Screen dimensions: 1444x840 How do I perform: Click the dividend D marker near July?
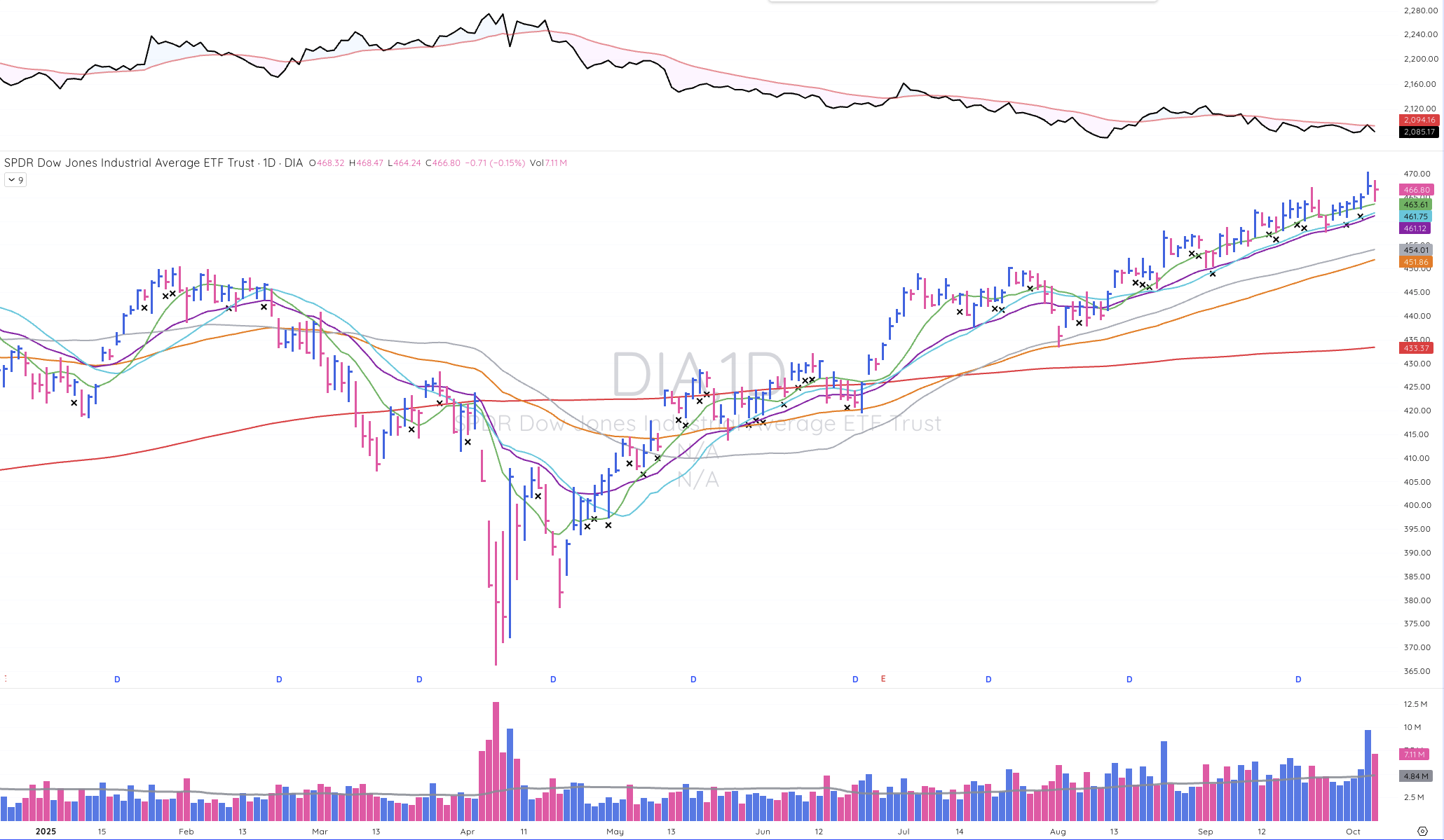pos(988,680)
